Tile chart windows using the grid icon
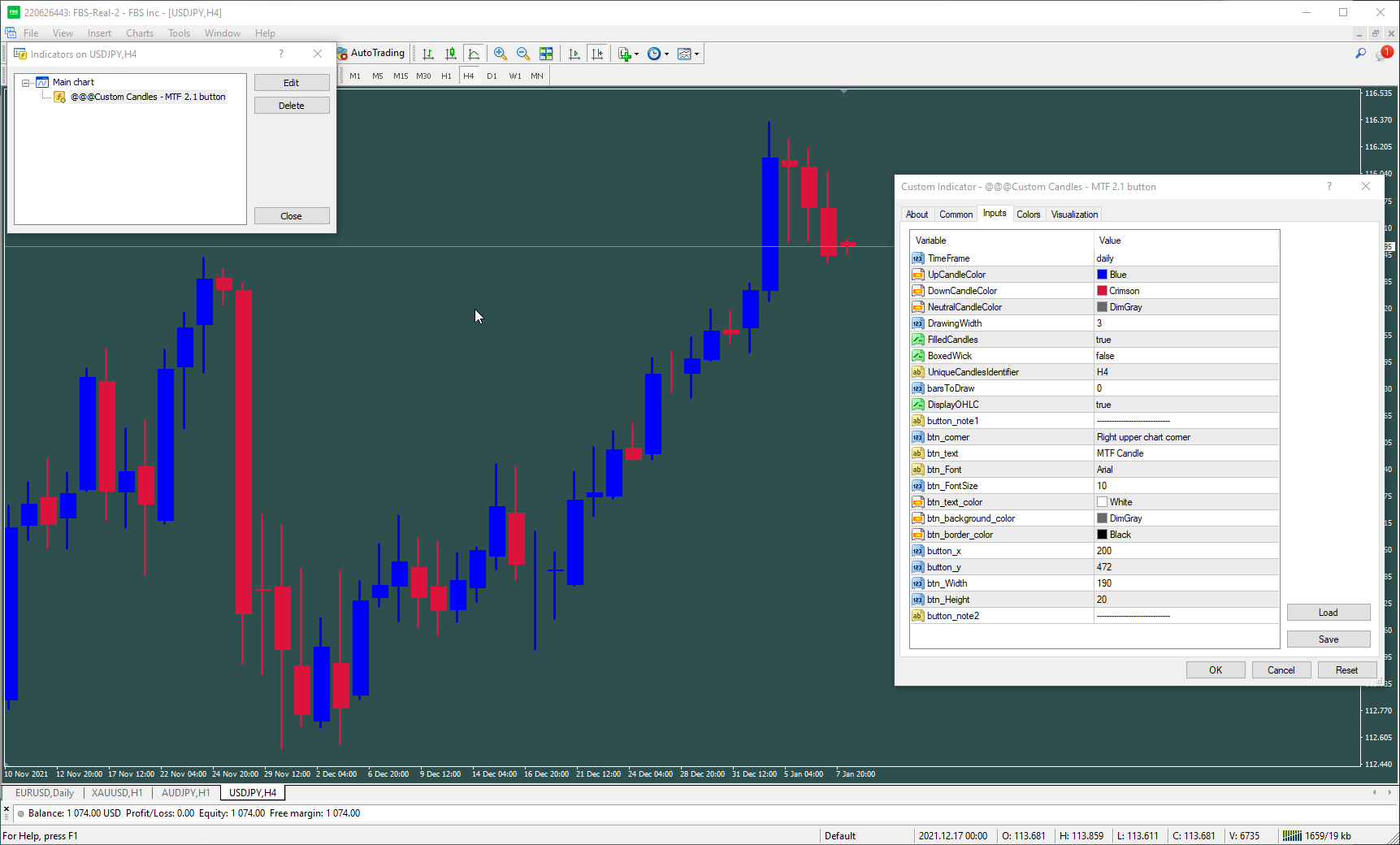The width and height of the screenshot is (1400, 845). 546,54
